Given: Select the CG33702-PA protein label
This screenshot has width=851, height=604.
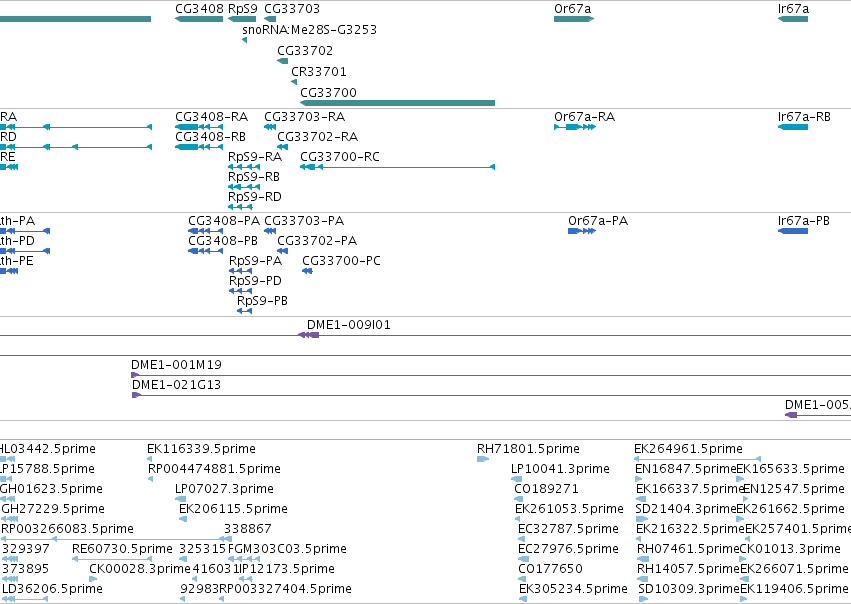Looking at the screenshot, I should tap(317, 240).
